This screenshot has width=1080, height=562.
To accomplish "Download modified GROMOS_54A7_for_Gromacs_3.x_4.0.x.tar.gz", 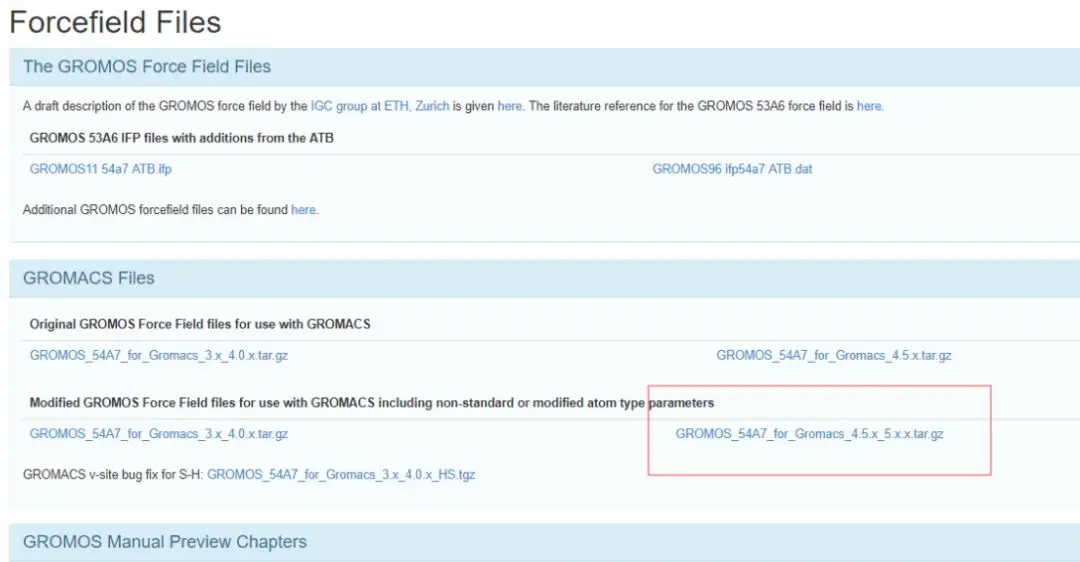I will 158,435.
